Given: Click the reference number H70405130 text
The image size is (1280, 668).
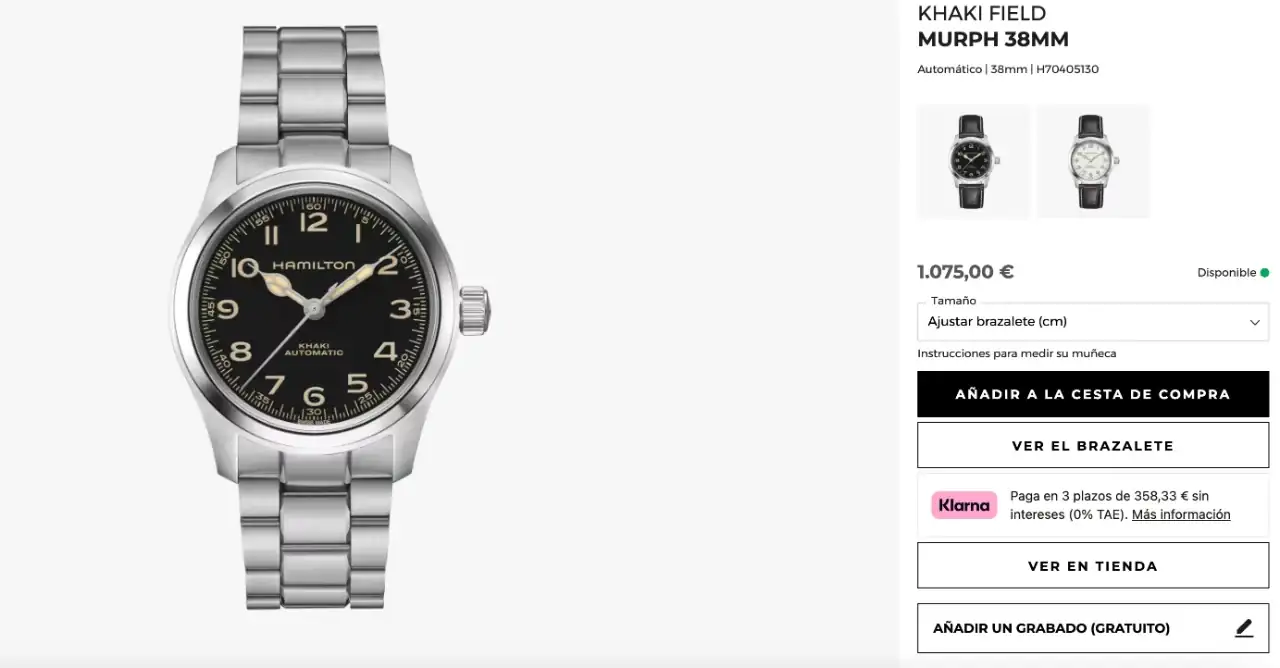Looking at the screenshot, I should click(x=1067, y=69).
